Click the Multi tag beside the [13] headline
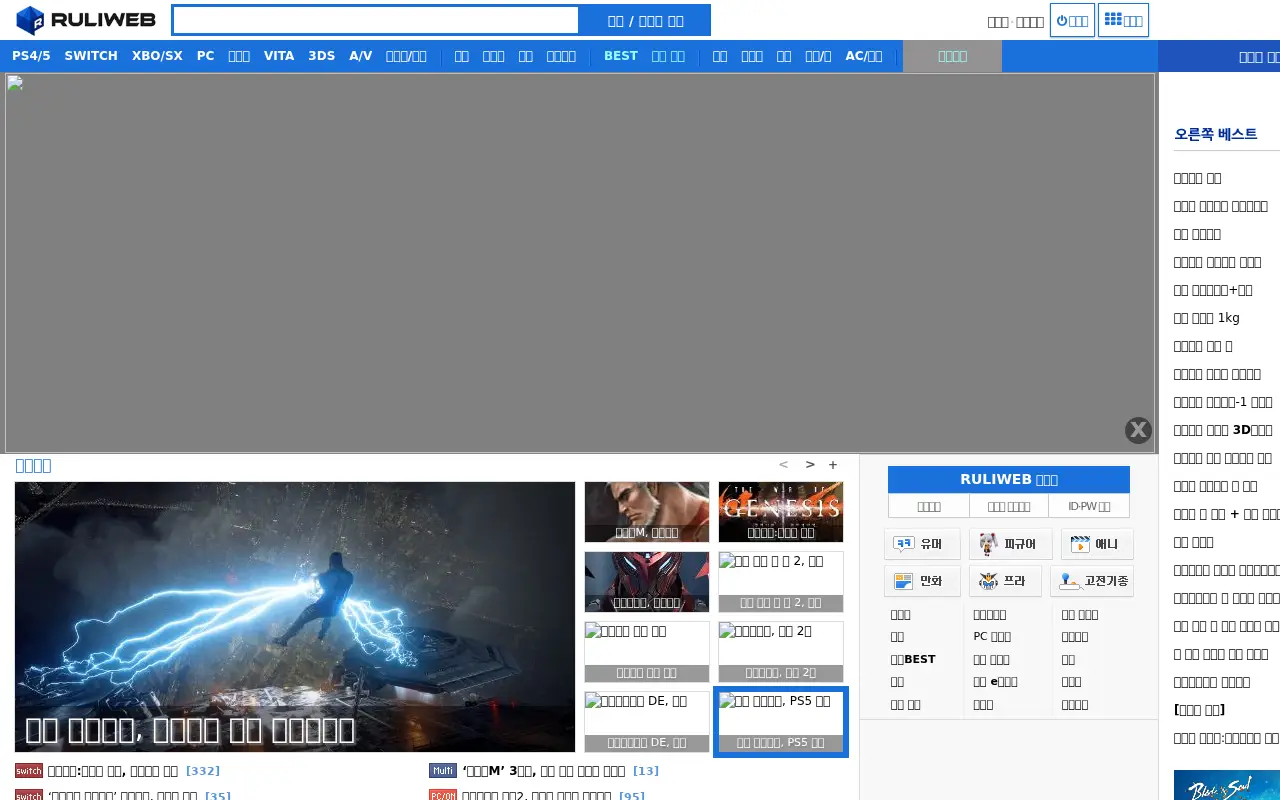The width and height of the screenshot is (1280, 800). click(x=443, y=771)
